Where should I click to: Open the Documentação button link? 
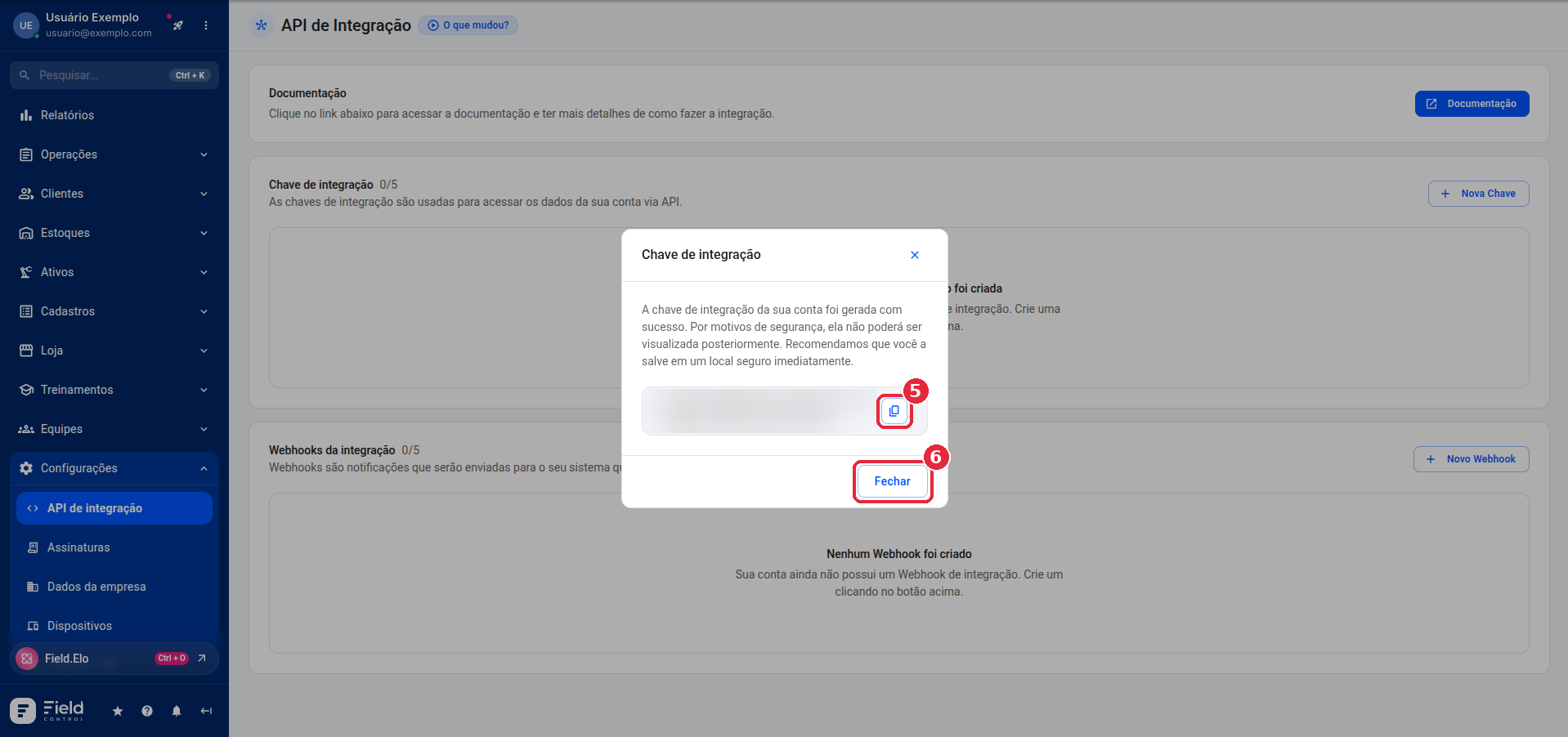[1472, 104]
